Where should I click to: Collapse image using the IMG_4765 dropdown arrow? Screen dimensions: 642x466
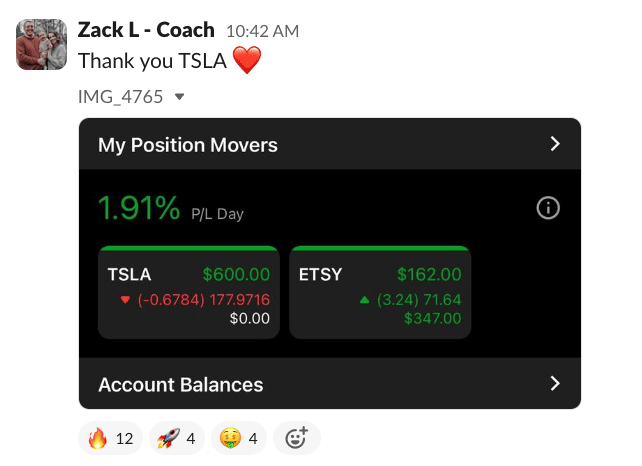tap(179, 97)
